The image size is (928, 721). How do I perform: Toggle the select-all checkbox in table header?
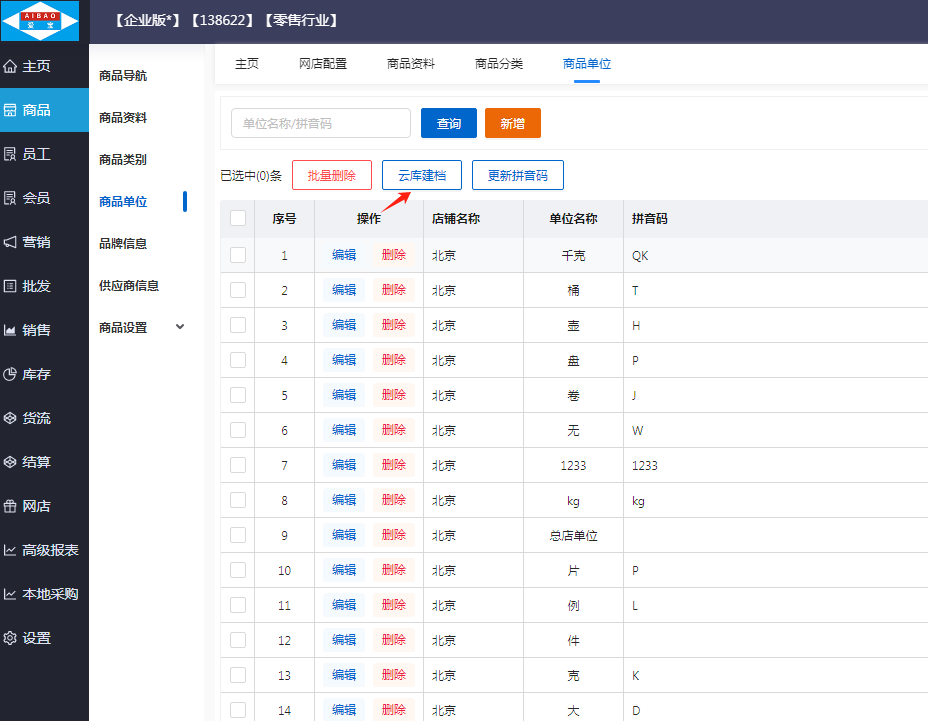pos(238,219)
